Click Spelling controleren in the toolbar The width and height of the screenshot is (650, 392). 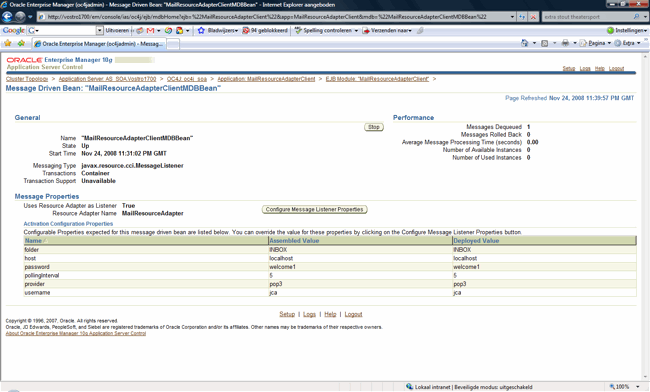(x=323, y=31)
